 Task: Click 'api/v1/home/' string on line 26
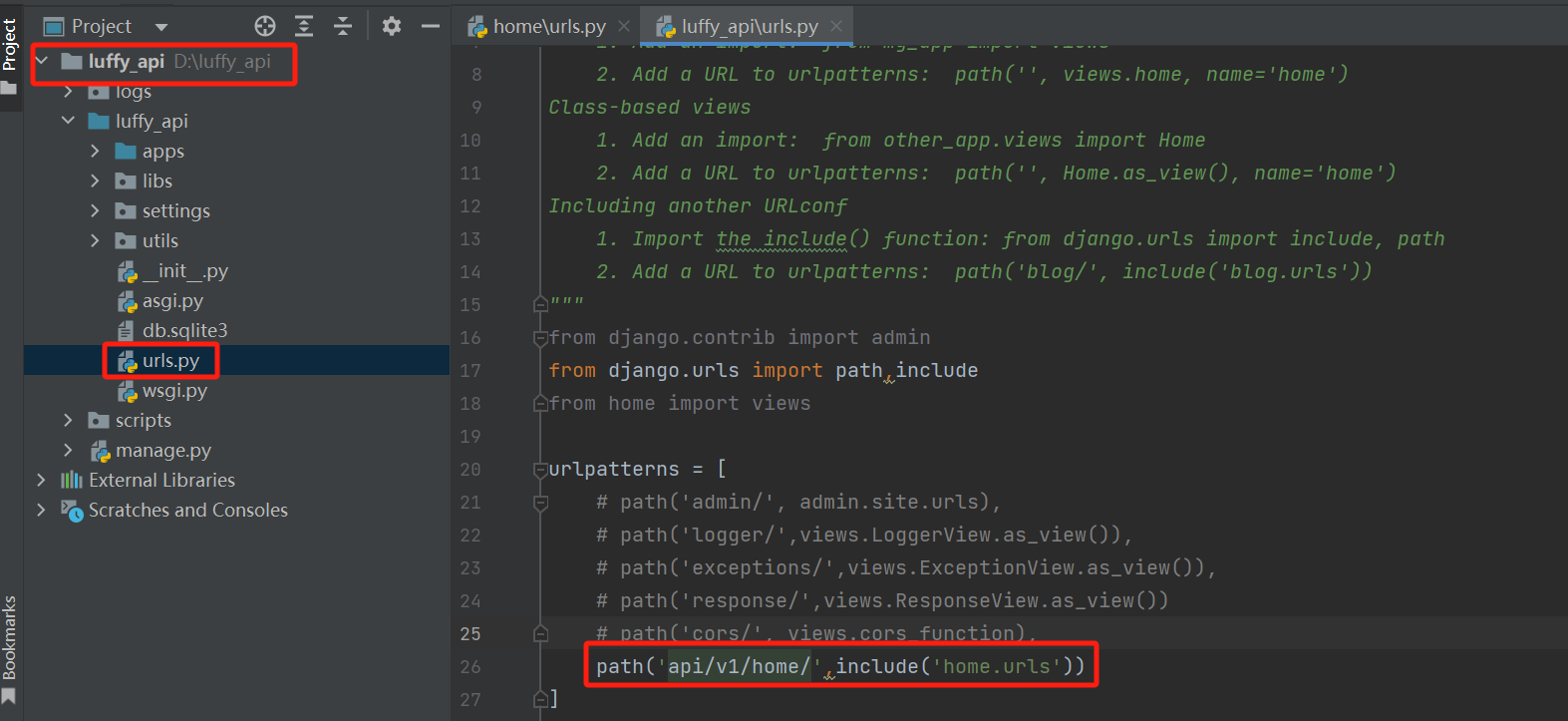pos(740,666)
